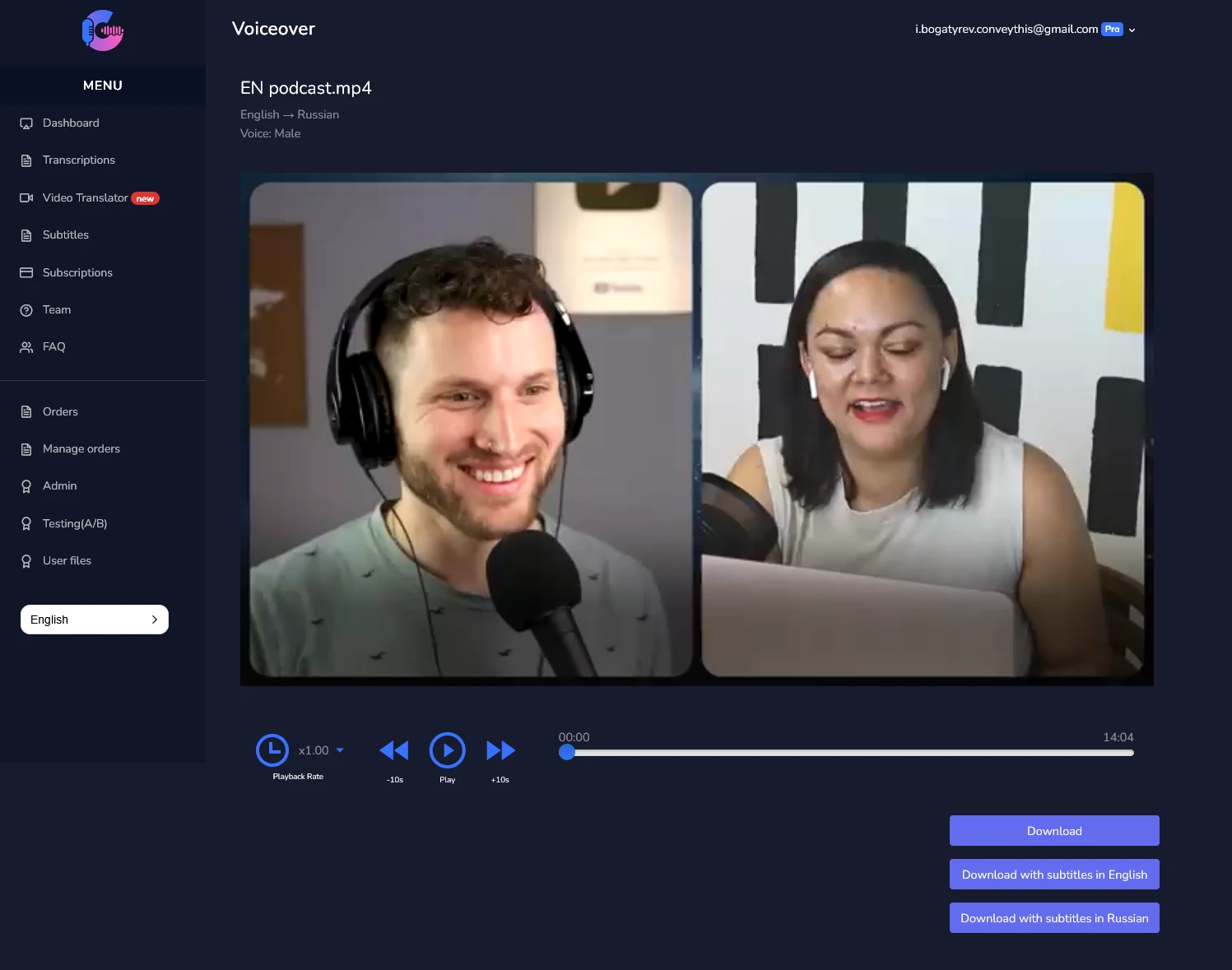Click the Play button icon
The image size is (1232, 970).
click(447, 750)
